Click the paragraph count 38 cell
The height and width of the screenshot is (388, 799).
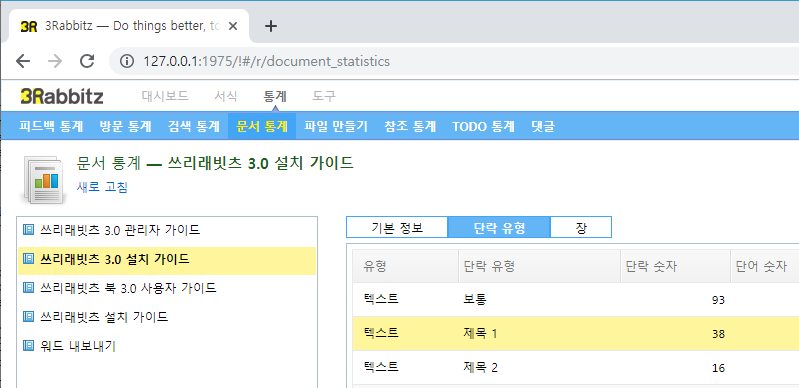pos(675,333)
